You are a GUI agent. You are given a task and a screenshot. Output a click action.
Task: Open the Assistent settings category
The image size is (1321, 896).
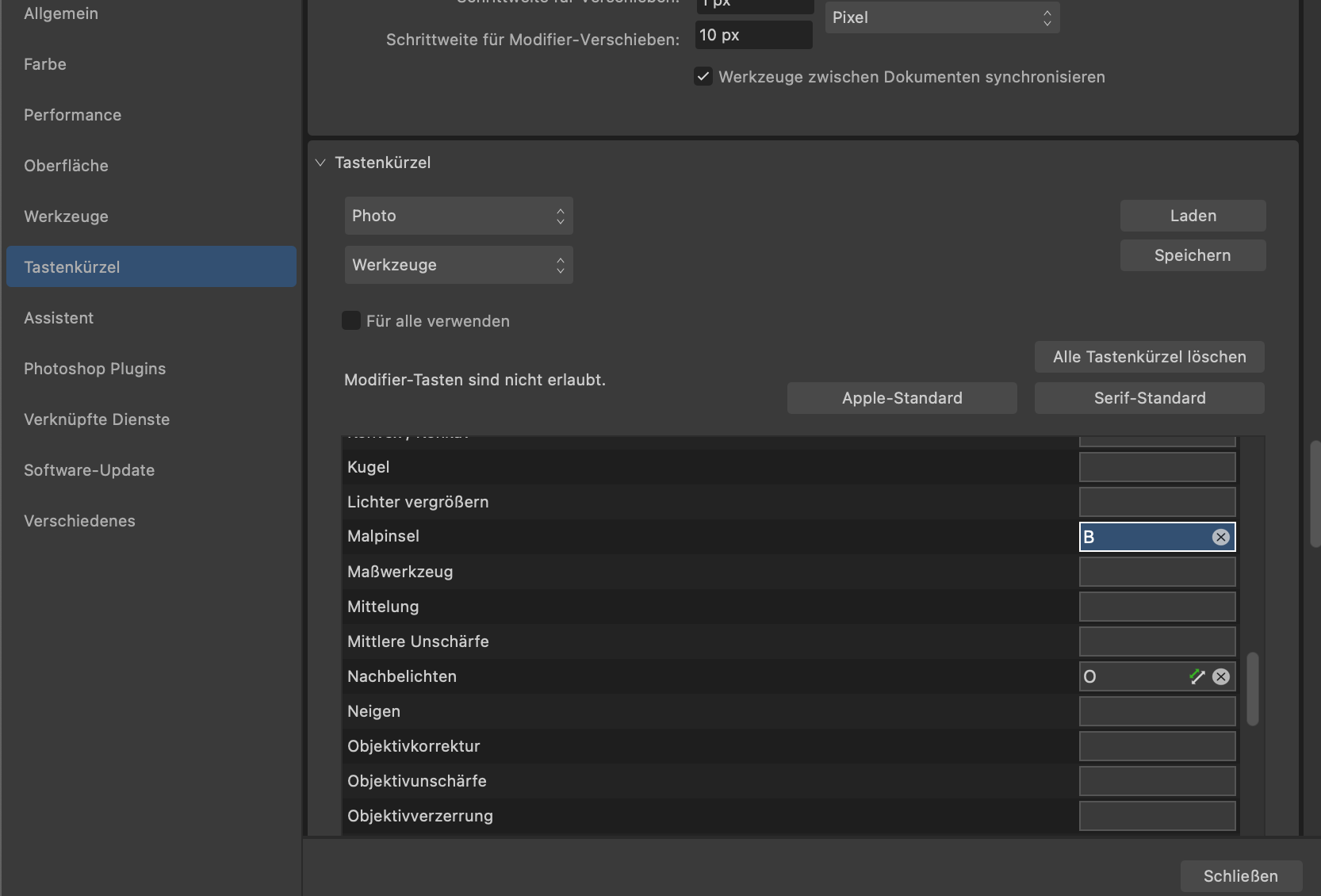[151, 318]
